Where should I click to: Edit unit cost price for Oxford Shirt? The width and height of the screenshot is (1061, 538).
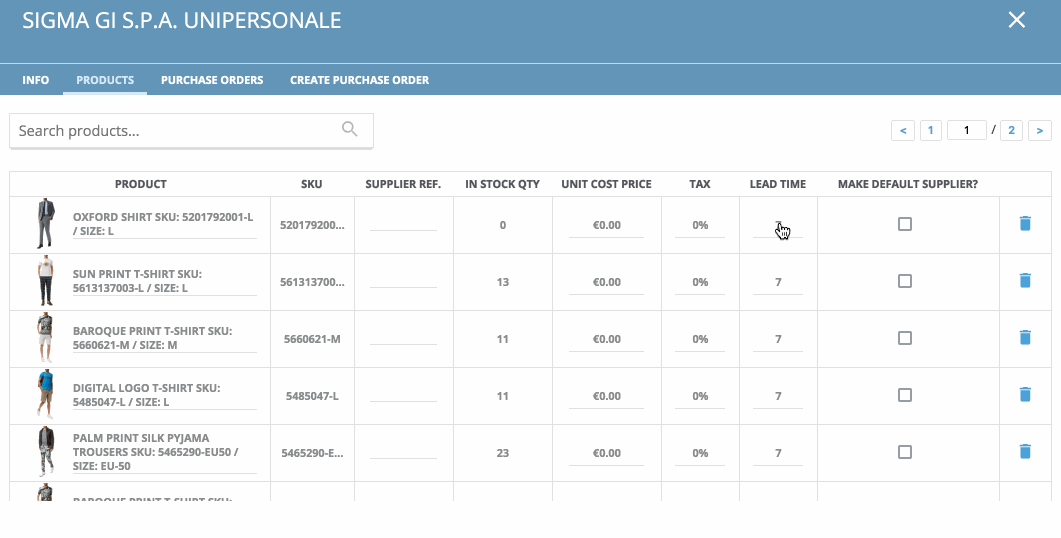pyautogui.click(x=606, y=225)
